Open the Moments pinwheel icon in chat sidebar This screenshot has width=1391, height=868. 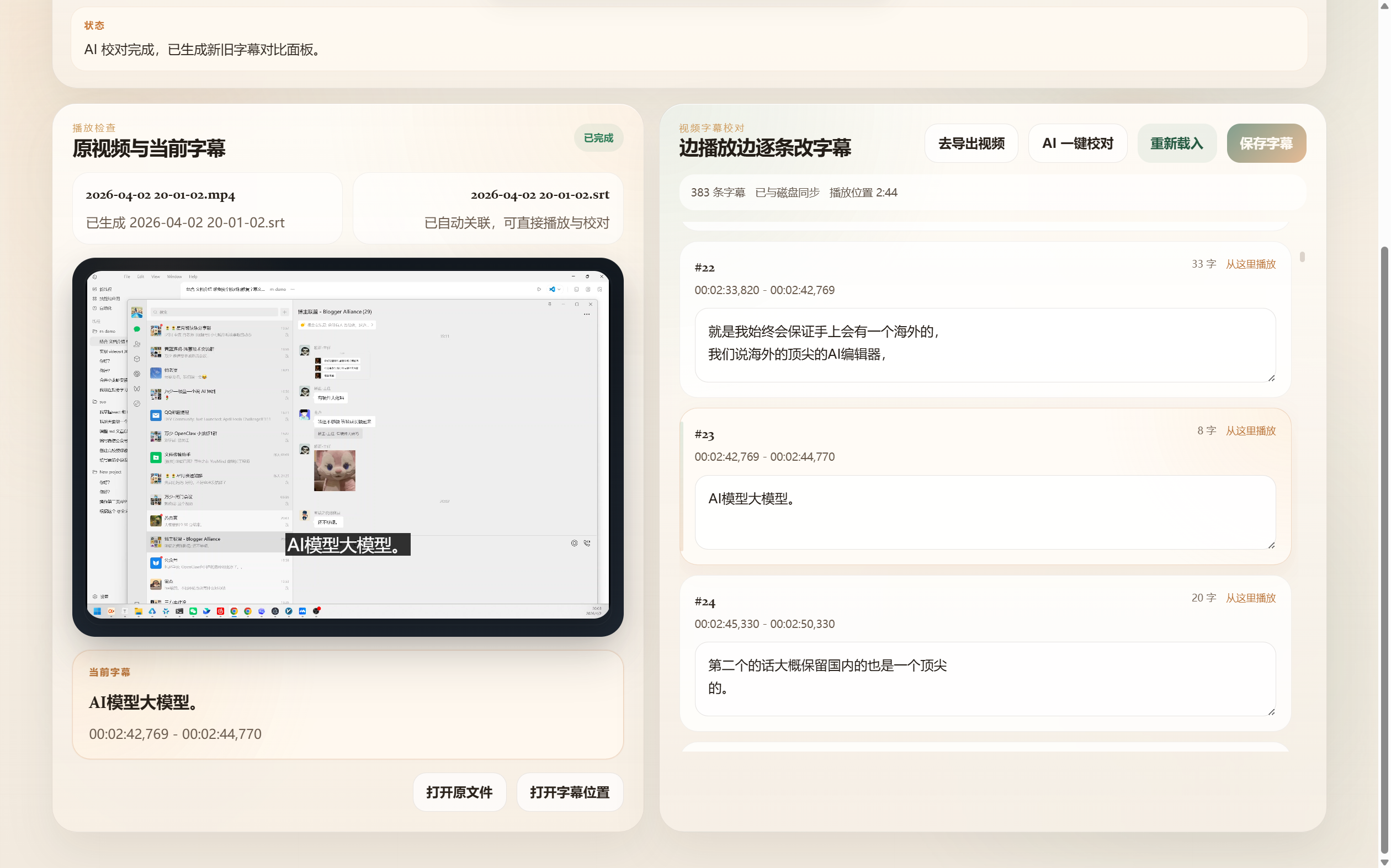point(137,373)
